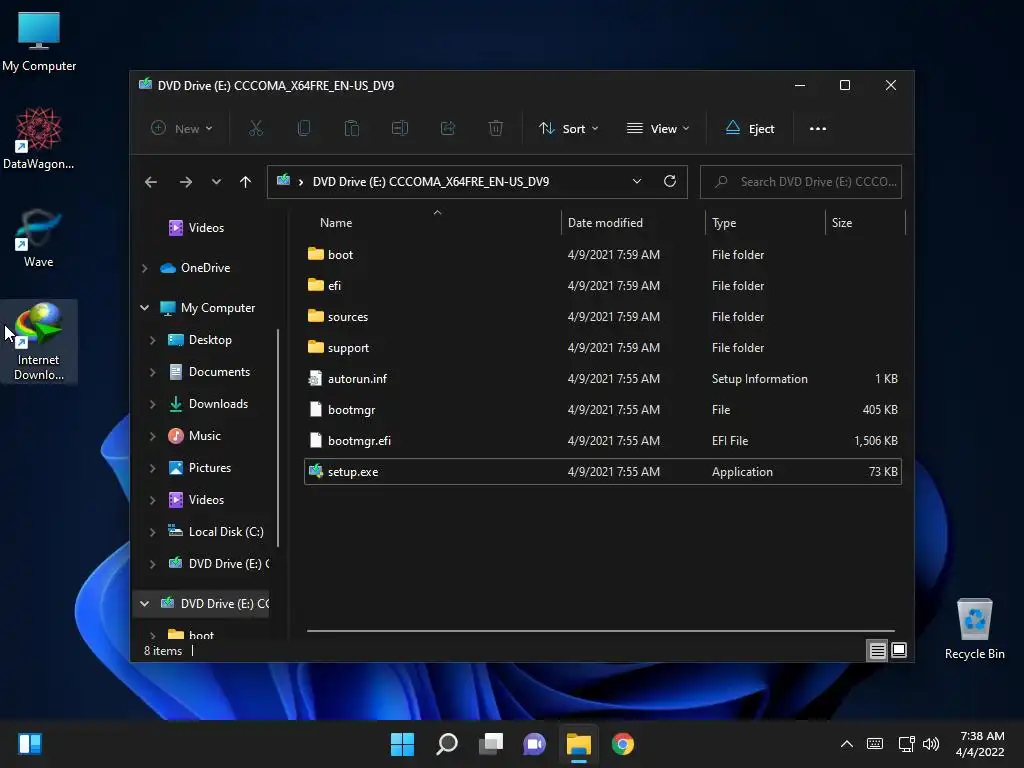Expand the Documents tree node
The width and height of the screenshot is (1024, 768).
click(x=152, y=372)
